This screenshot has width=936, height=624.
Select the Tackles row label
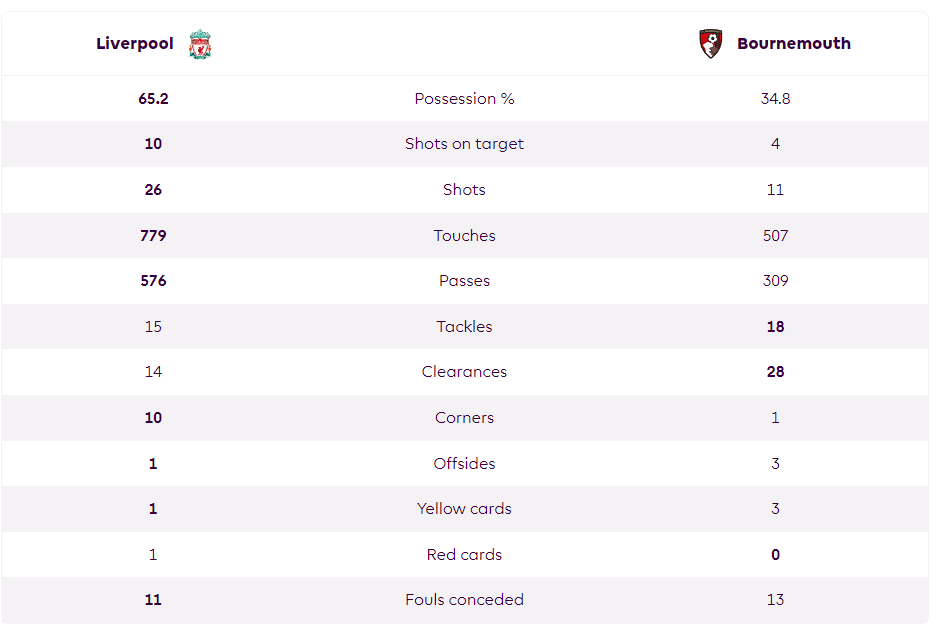464,327
